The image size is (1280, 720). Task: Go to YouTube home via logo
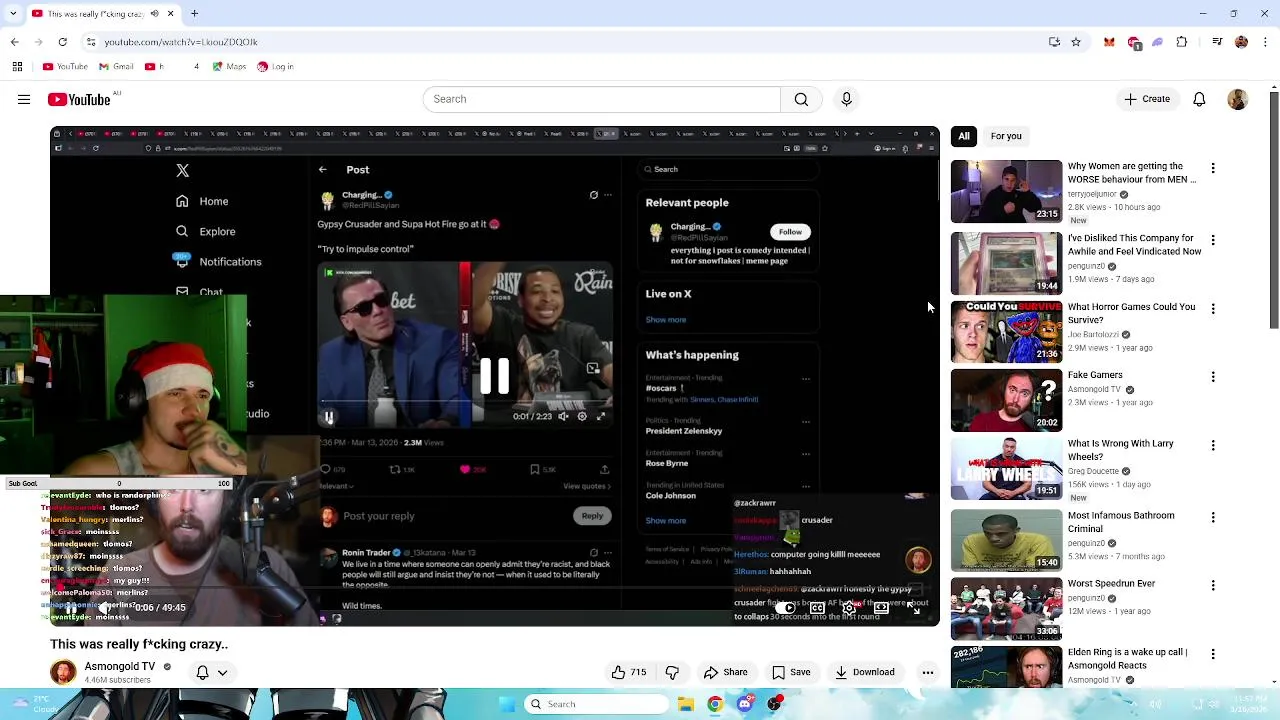pos(79,99)
